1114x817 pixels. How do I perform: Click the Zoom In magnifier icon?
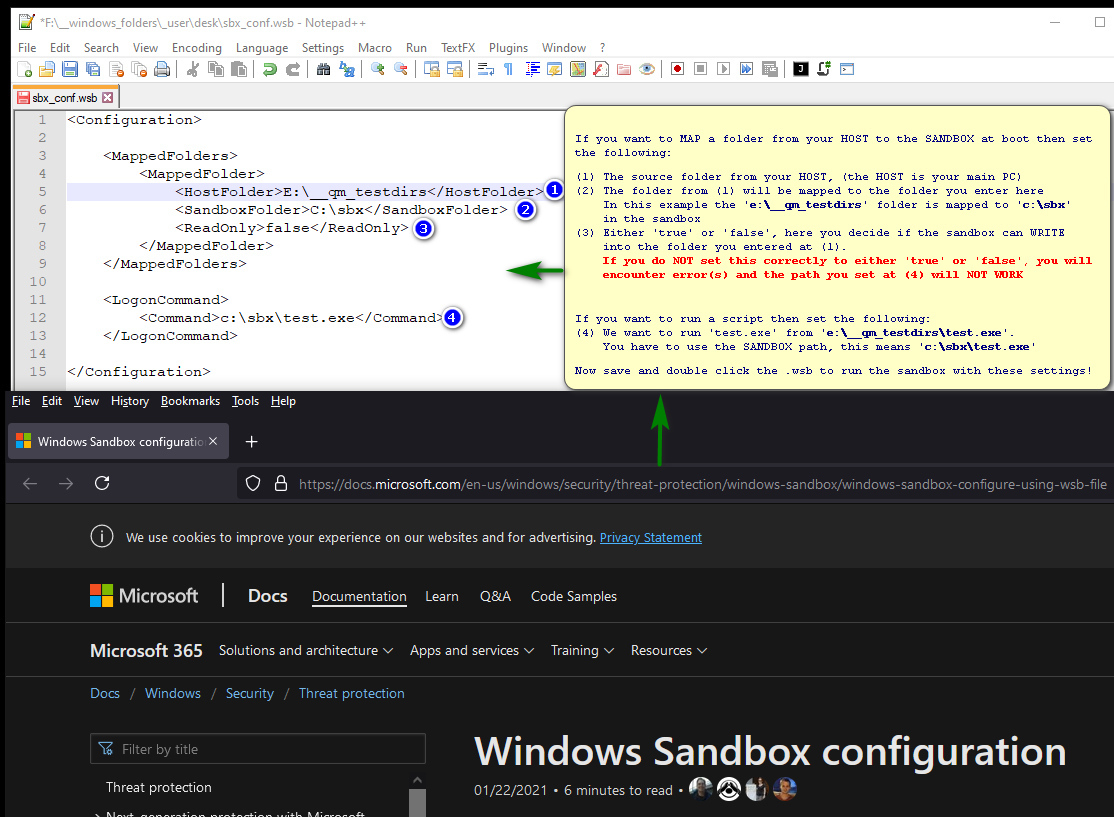377,69
